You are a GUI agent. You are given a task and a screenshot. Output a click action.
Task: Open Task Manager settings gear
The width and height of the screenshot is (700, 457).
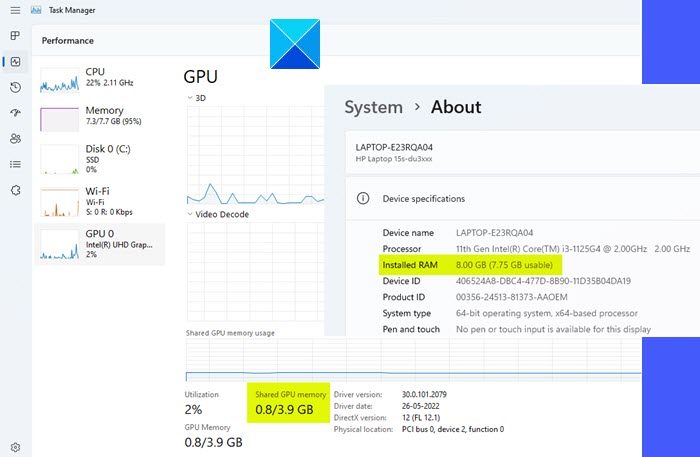pyautogui.click(x=15, y=447)
